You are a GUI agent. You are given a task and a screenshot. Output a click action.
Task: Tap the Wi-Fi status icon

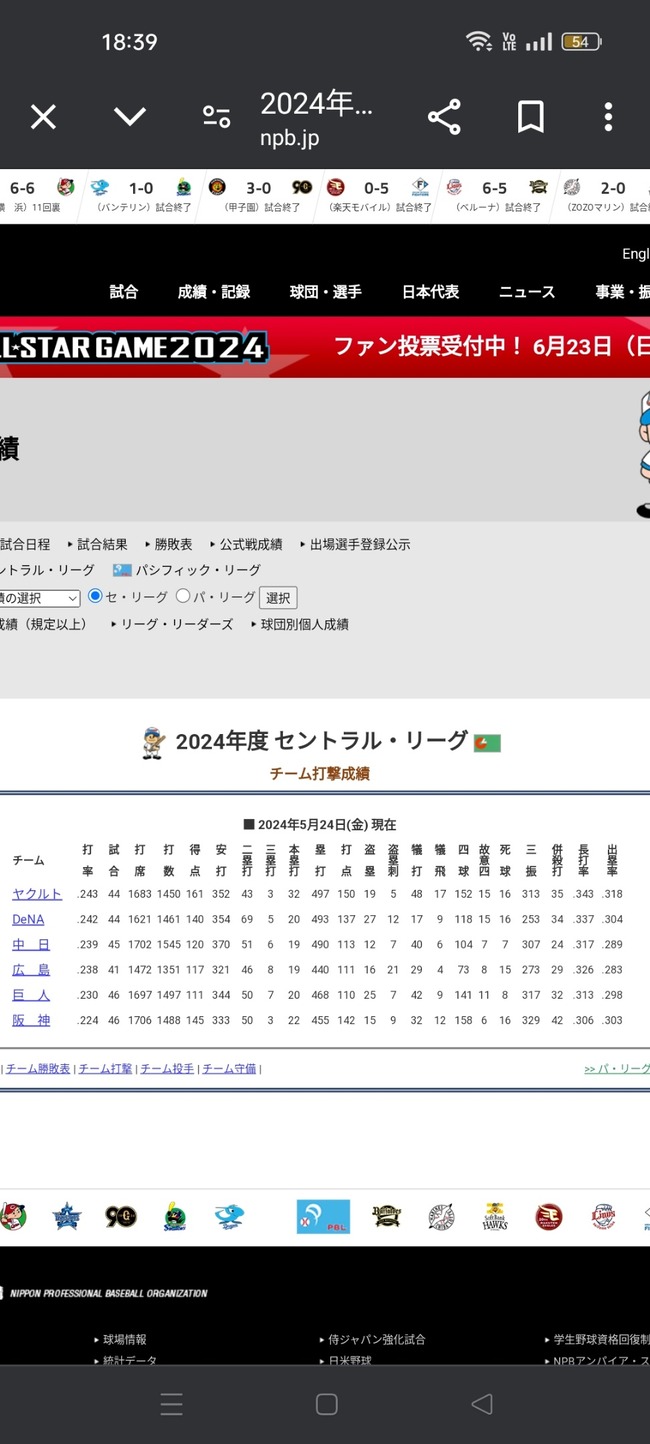pyautogui.click(x=479, y=41)
